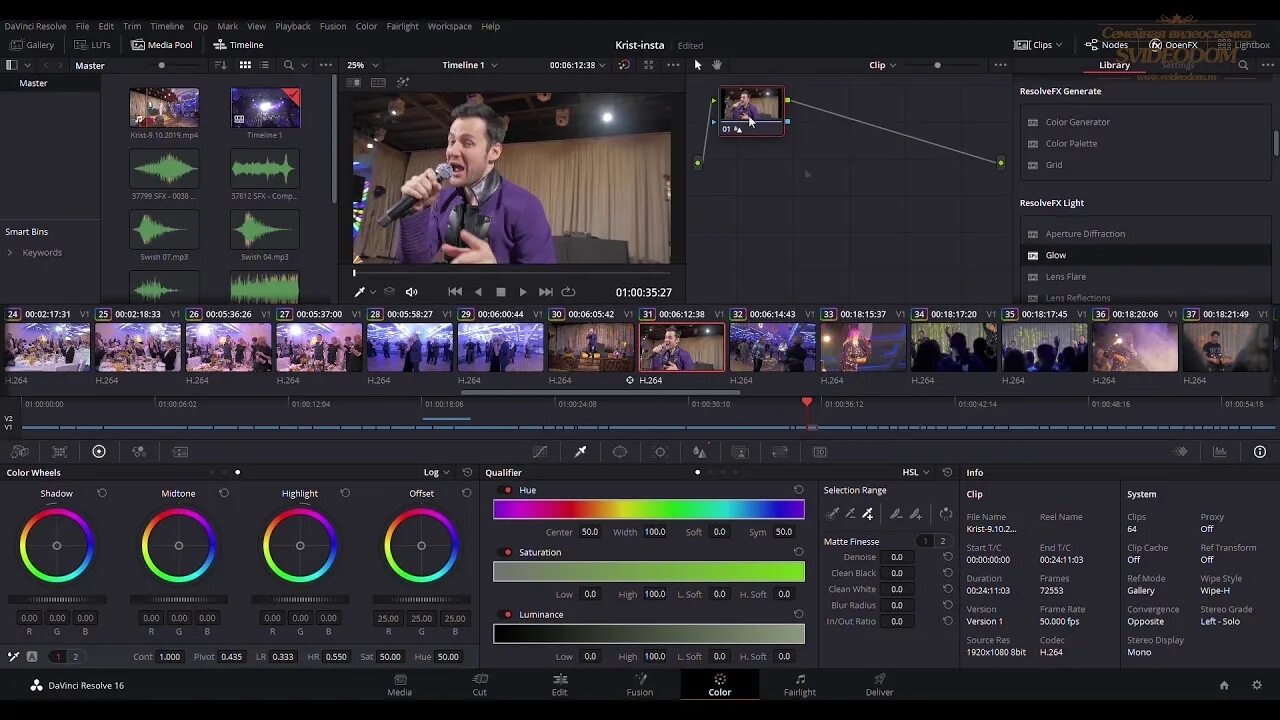Open the Color Match palette

[59, 452]
